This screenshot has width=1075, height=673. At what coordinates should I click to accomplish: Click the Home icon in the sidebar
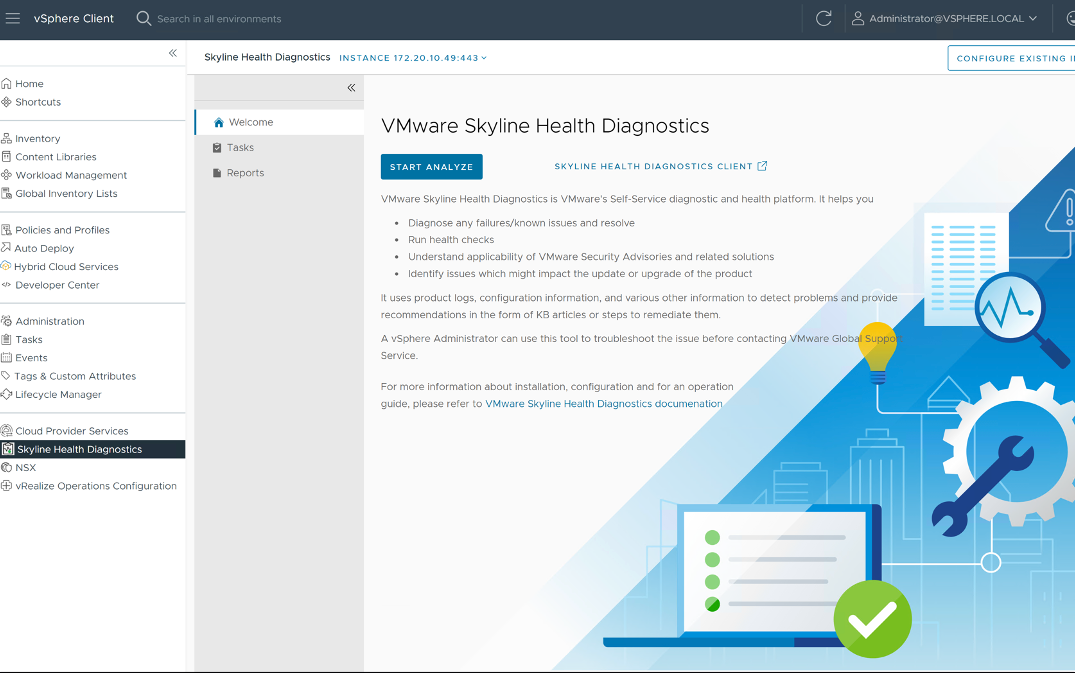tap(7, 84)
